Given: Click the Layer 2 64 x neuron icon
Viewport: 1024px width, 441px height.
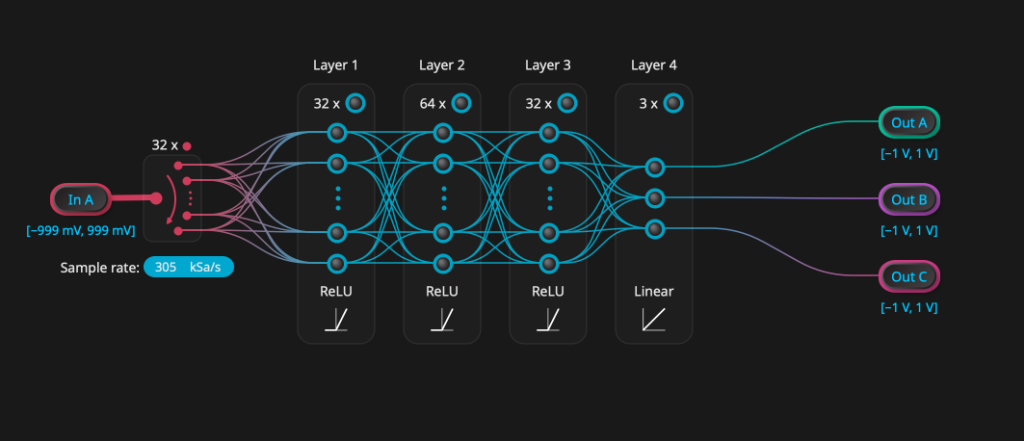Looking at the screenshot, I should coord(461,103).
